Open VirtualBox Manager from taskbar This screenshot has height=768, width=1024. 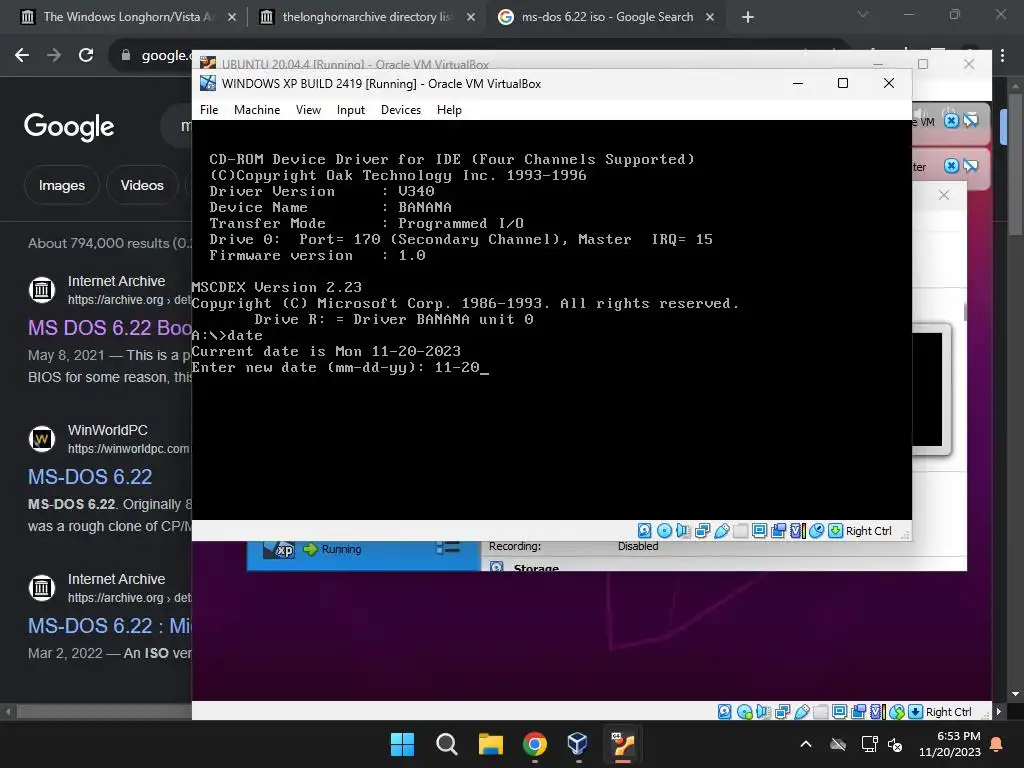coord(579,744)
